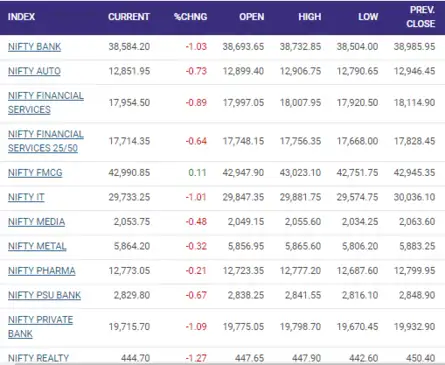Click the PREV. CLOSE column header
Viewport: 445px width, 365px height.
point(421,17)
